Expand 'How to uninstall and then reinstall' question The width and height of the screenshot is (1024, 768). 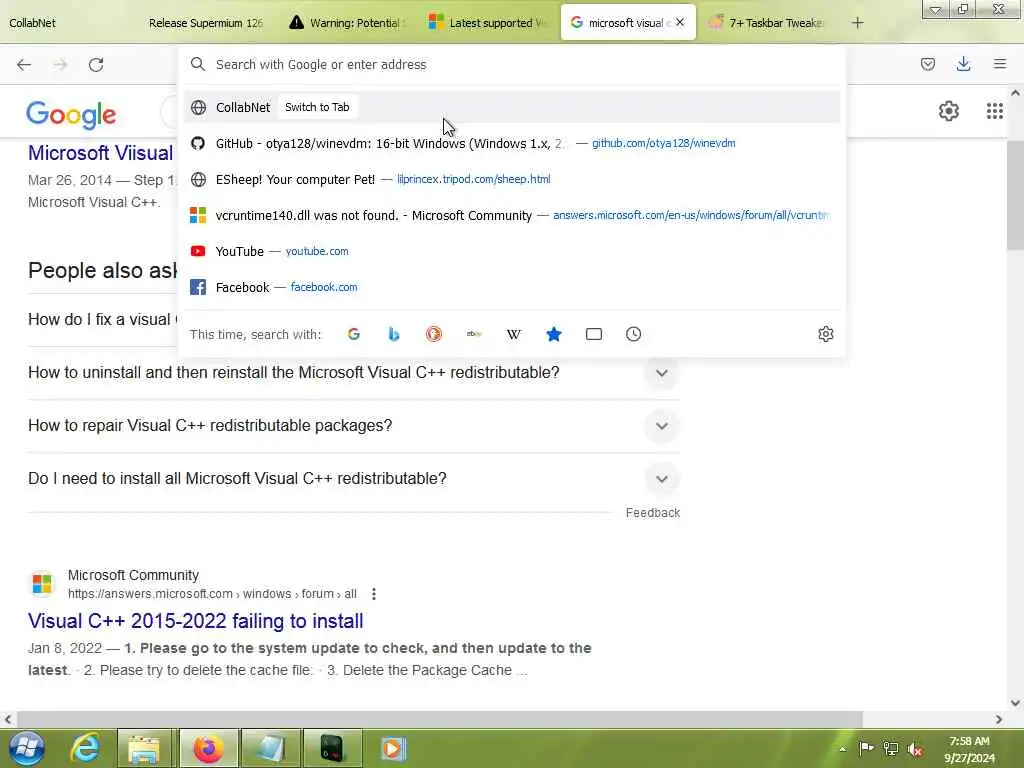point(662,373)
